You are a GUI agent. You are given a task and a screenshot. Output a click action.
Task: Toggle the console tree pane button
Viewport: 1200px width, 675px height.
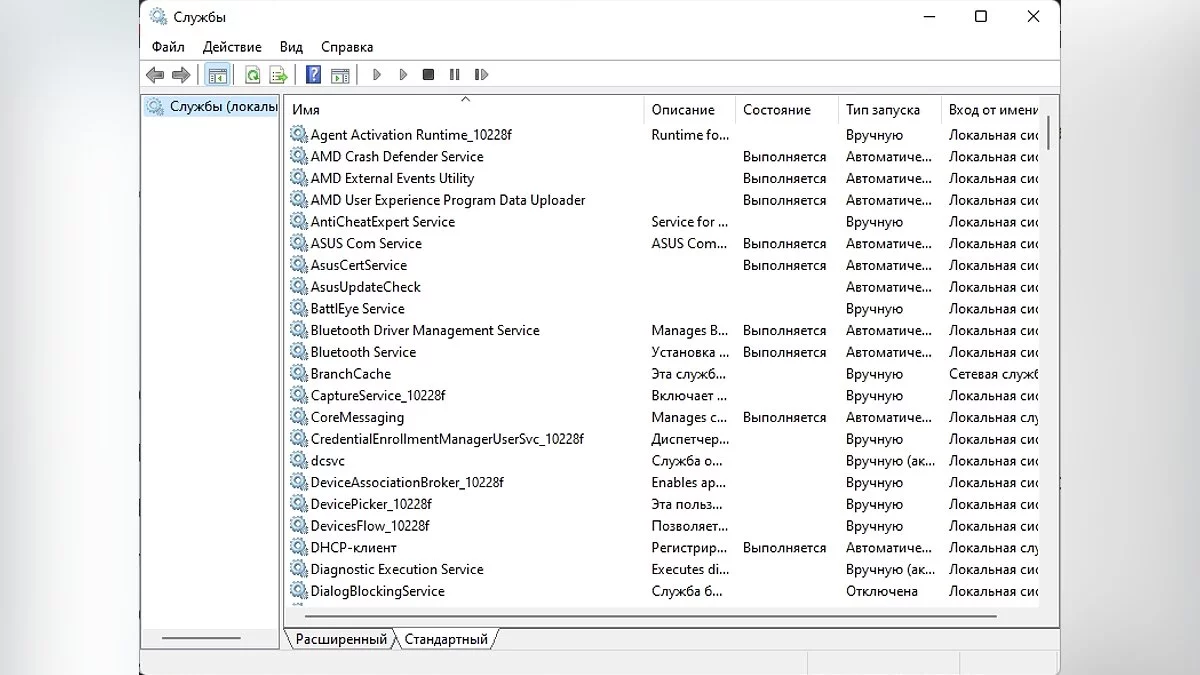(217, 75)
